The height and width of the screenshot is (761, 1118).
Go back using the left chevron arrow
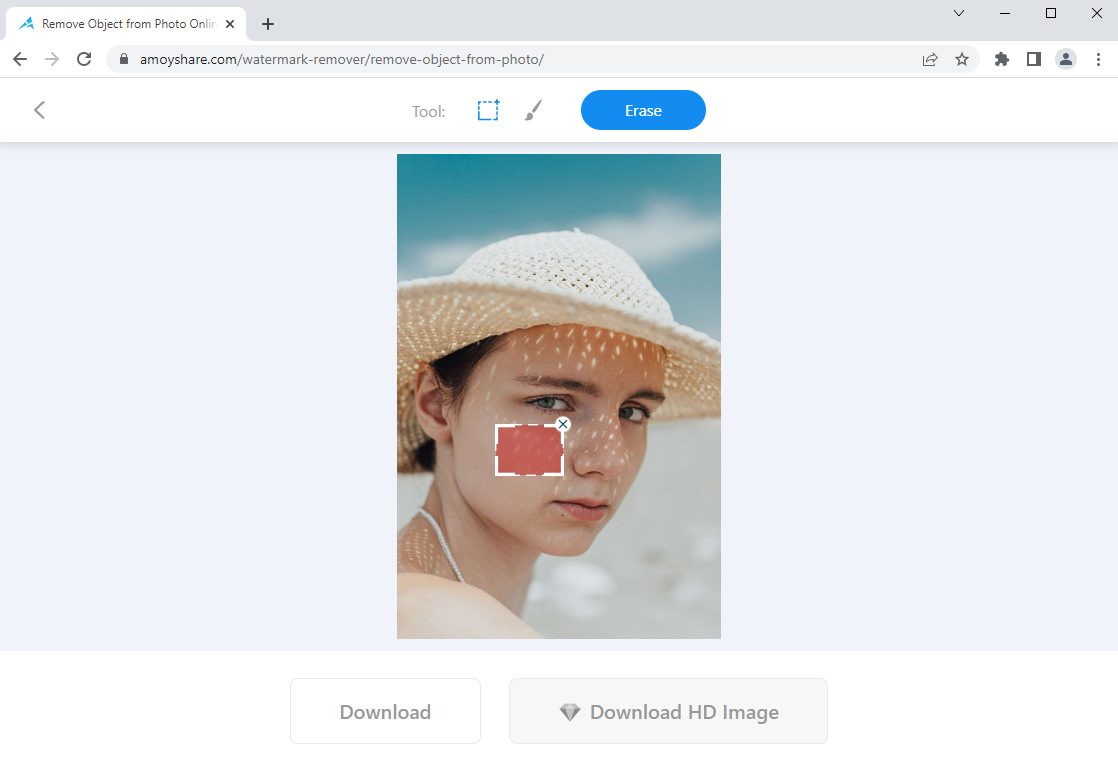pos(40,110)
